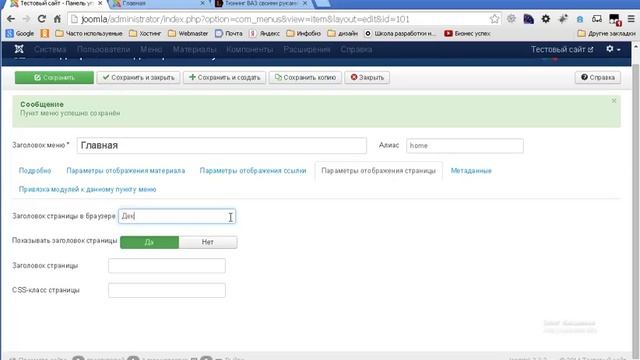Set Показывать заголовок страницы to Да
This screenshot has width=640, height=360.
149,242
